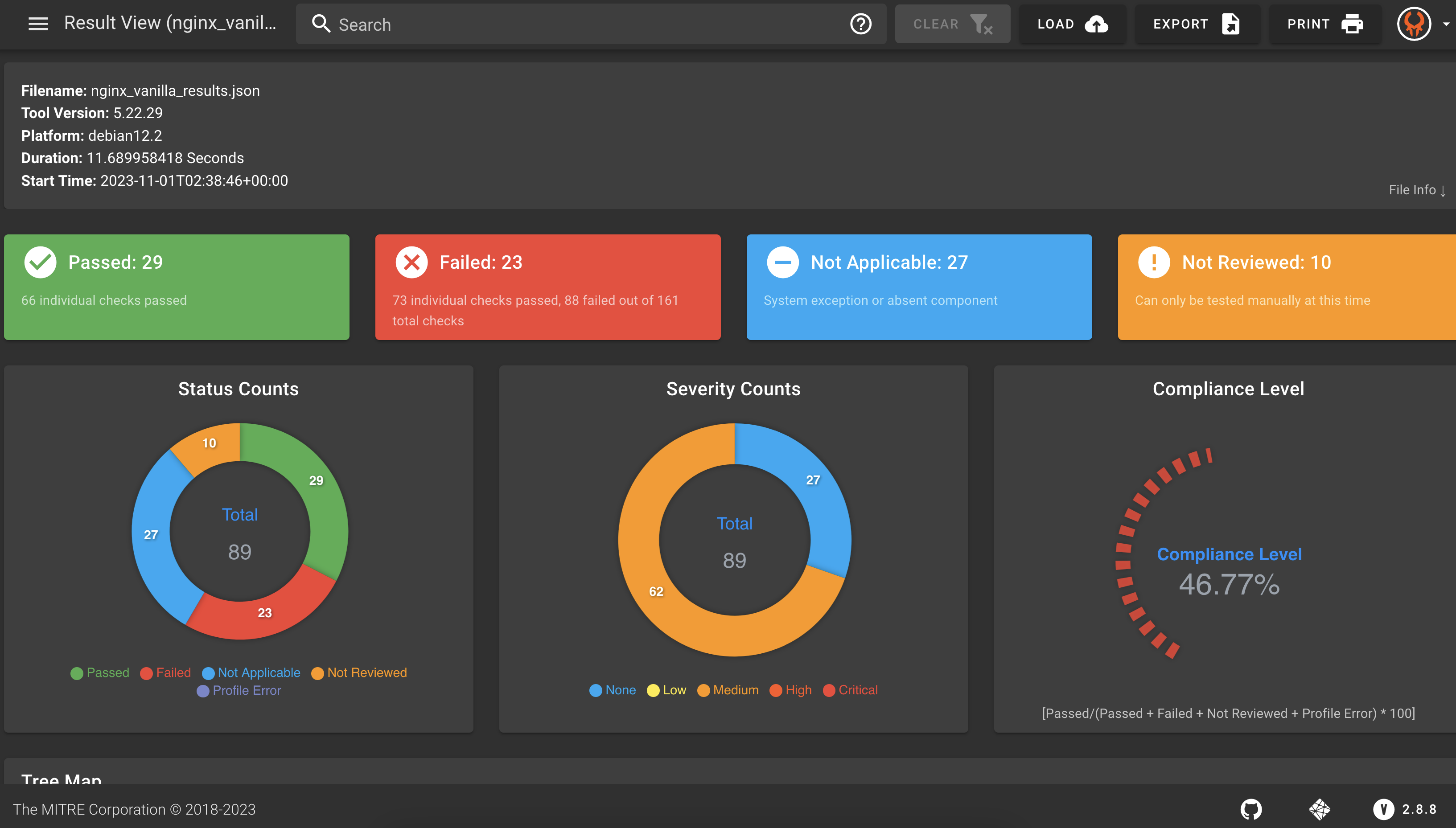The height and width of the screenshot is (828, 1456).
Task: Click the Heimdall logo in the top-right corner
Action: click(x=1415, y=24)
